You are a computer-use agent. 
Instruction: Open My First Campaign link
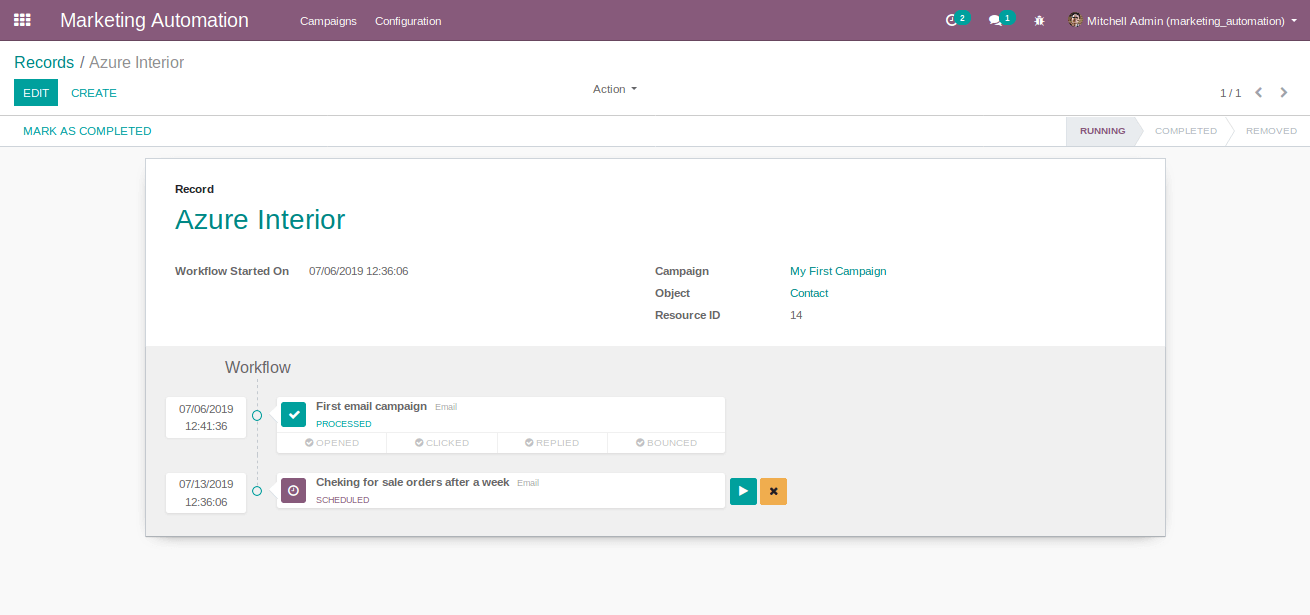point(838,271)
